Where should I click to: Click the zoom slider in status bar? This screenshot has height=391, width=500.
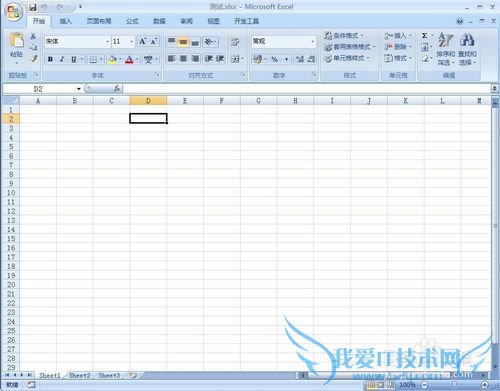pyautogui.click(x=454, y=385)
